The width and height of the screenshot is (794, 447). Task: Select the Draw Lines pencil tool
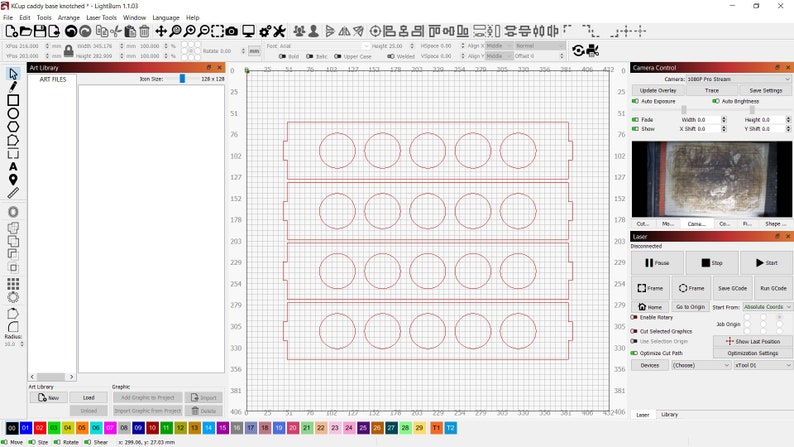click(13, 87)
